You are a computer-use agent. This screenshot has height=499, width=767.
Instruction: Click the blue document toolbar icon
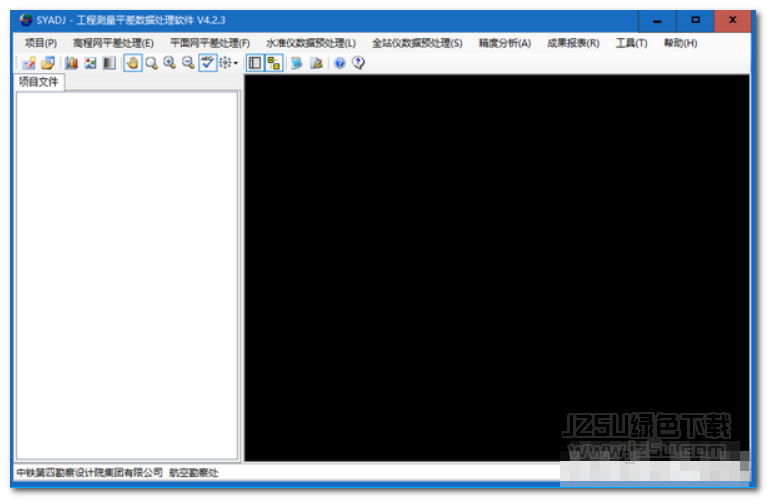(296, 63)
